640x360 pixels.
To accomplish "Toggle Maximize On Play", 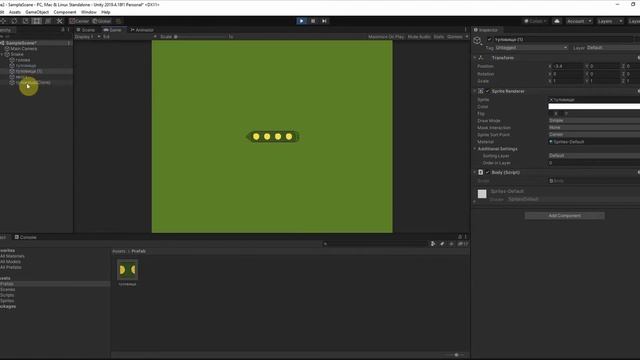I will [x=386, y=37].
